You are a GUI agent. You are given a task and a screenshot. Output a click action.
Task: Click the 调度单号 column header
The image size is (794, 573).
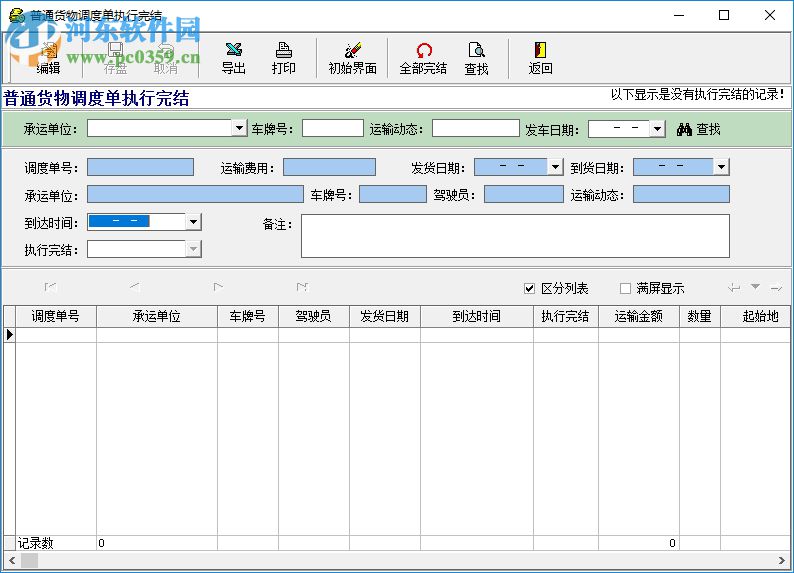pyautogui.click(x=56, y=316)
